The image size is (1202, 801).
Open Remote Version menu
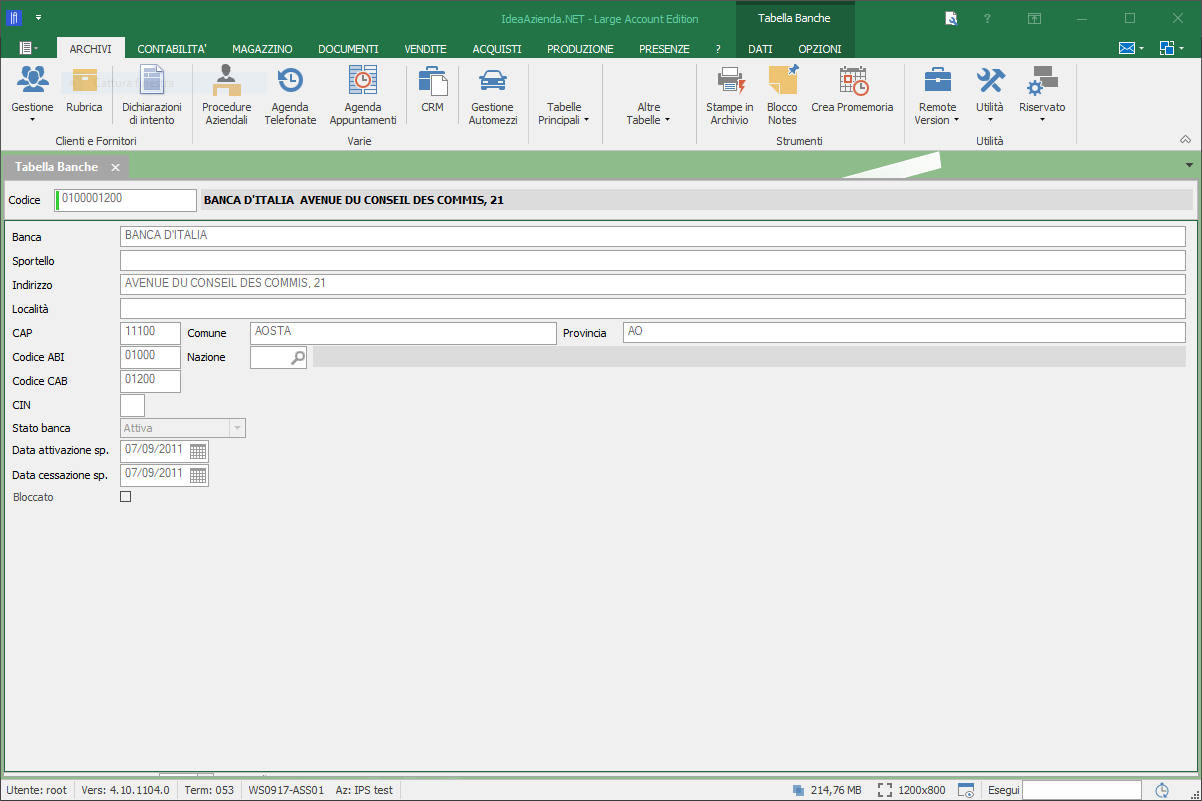937,95
